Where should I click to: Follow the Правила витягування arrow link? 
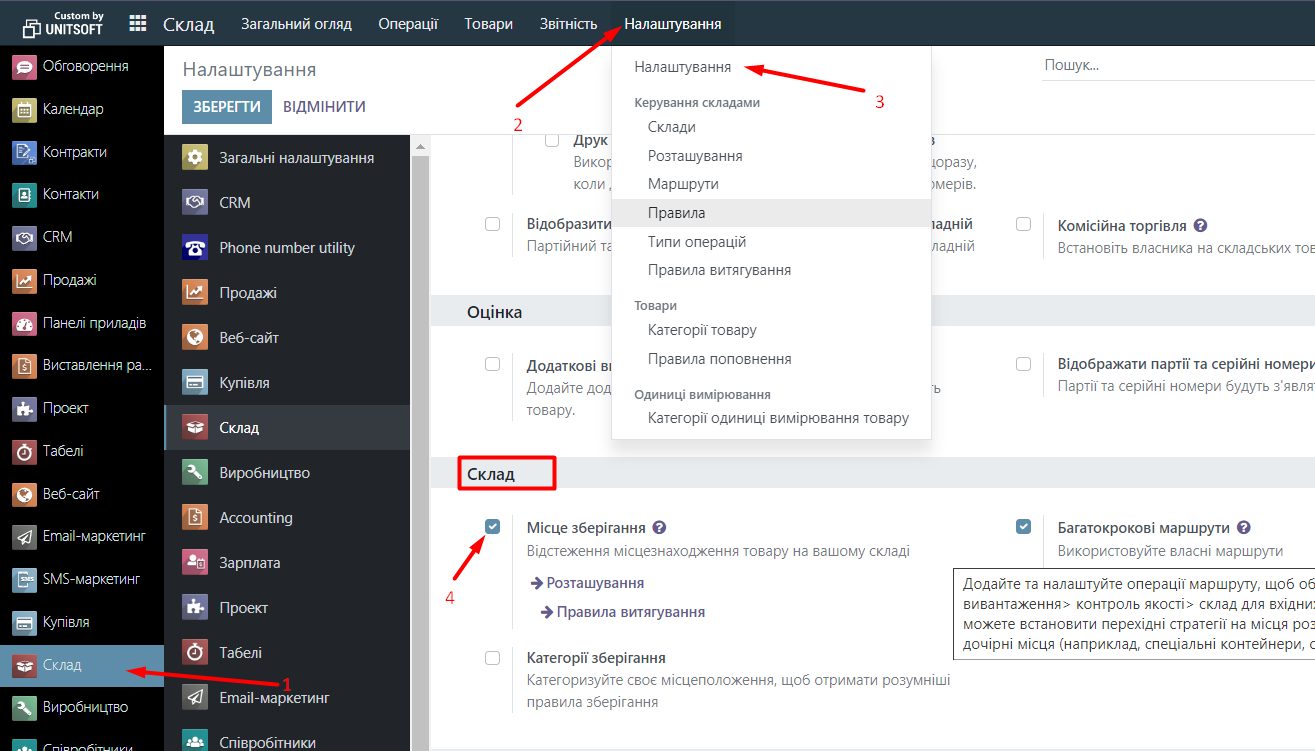[630, 612]
